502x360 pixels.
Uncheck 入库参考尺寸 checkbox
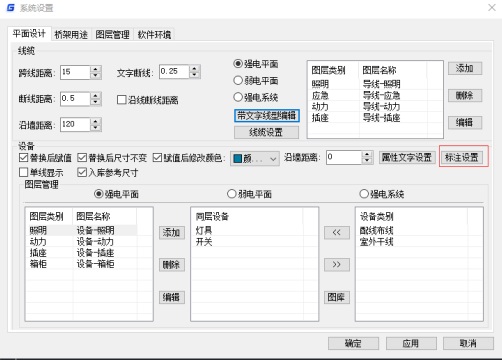pyautogui.click(x=82, y=172)
